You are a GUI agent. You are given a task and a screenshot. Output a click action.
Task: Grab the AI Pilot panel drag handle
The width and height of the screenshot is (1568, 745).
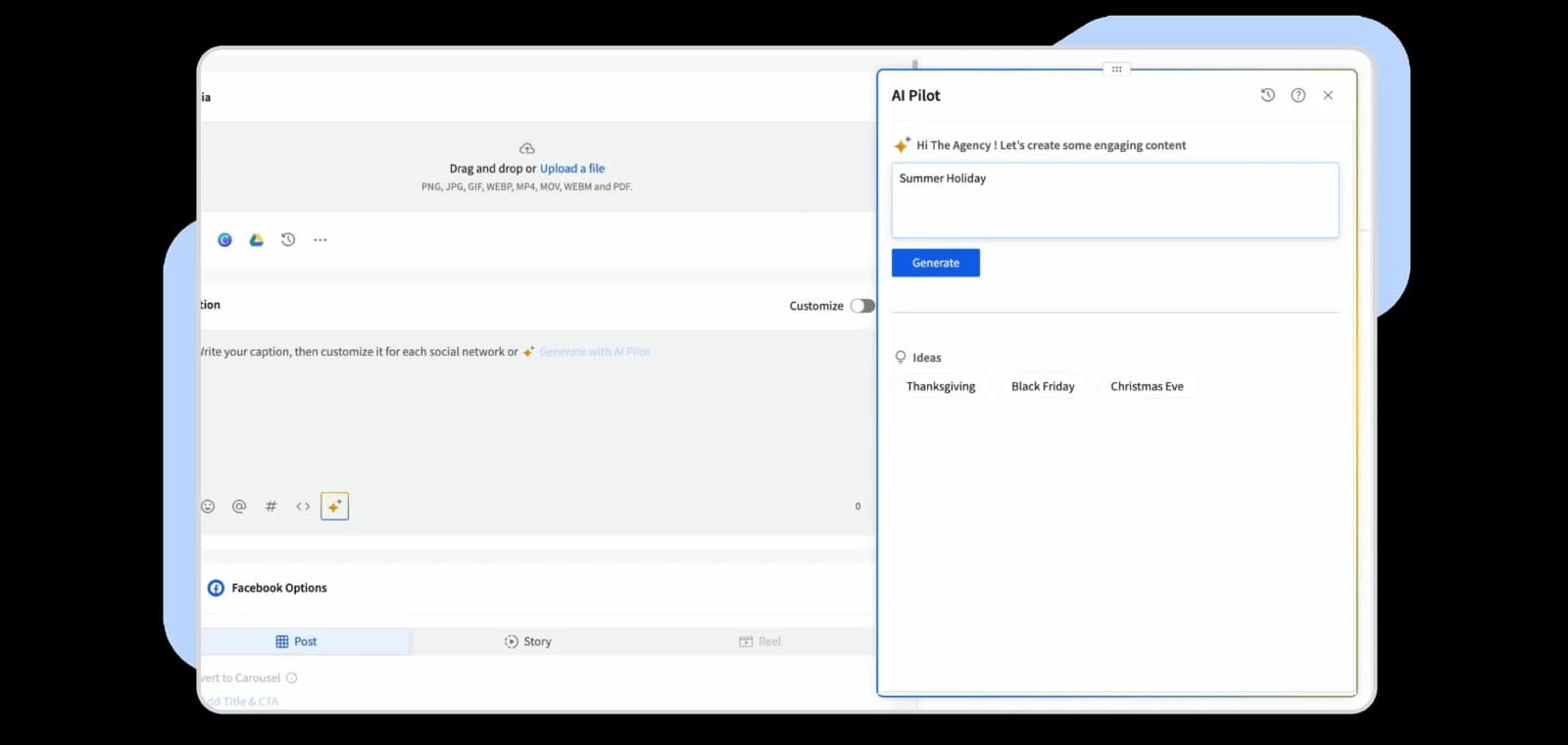1116,70
